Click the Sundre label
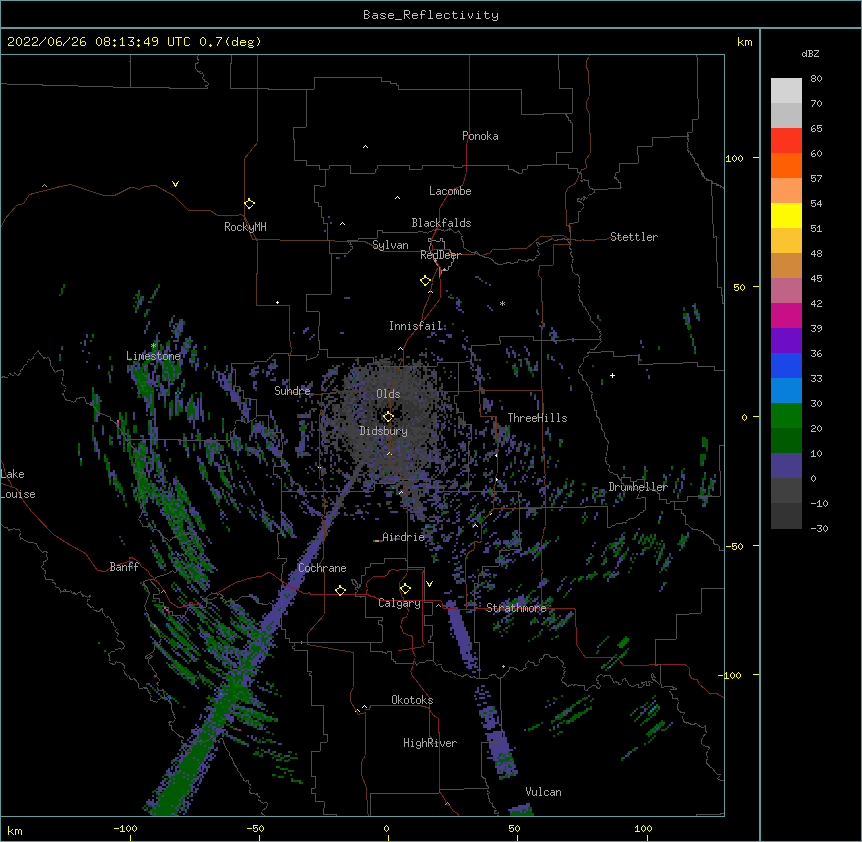Image resolution: width=862 pixels, height=842 pixels. pos(292,391)
